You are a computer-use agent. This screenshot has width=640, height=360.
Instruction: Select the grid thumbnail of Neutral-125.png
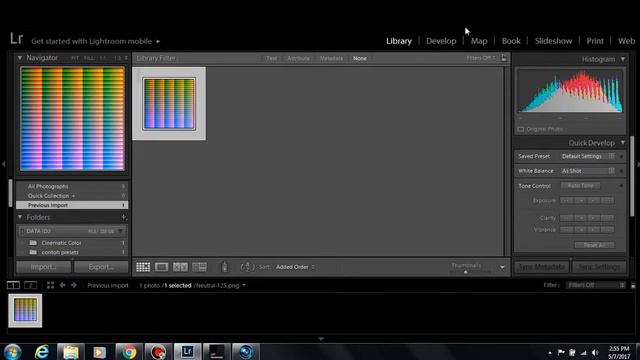pos(169,104)
